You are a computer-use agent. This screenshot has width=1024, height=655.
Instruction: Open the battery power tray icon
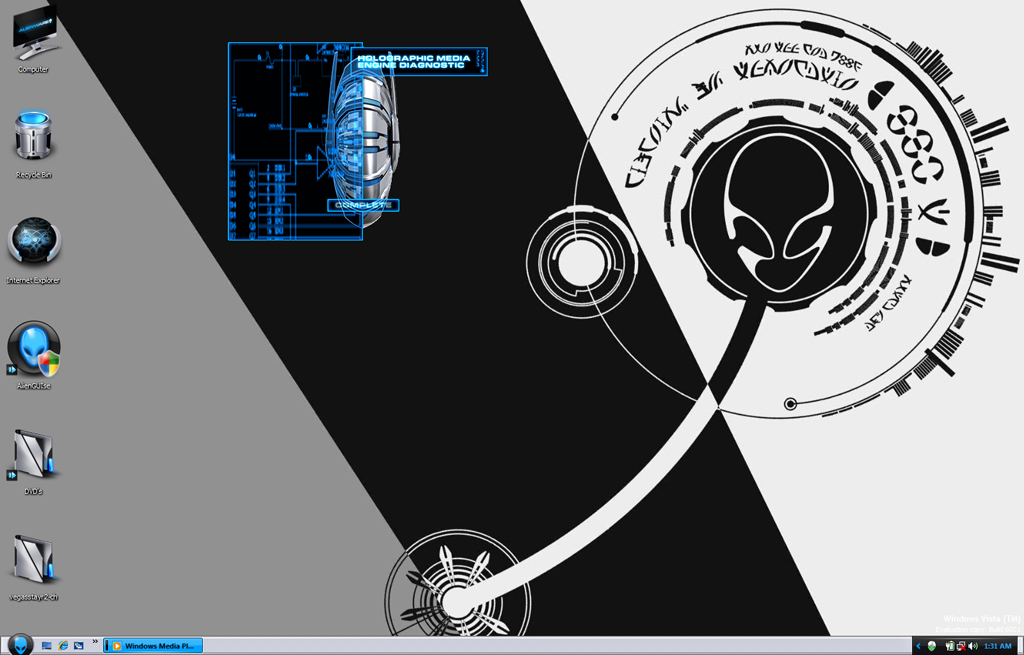click(950, 646)
